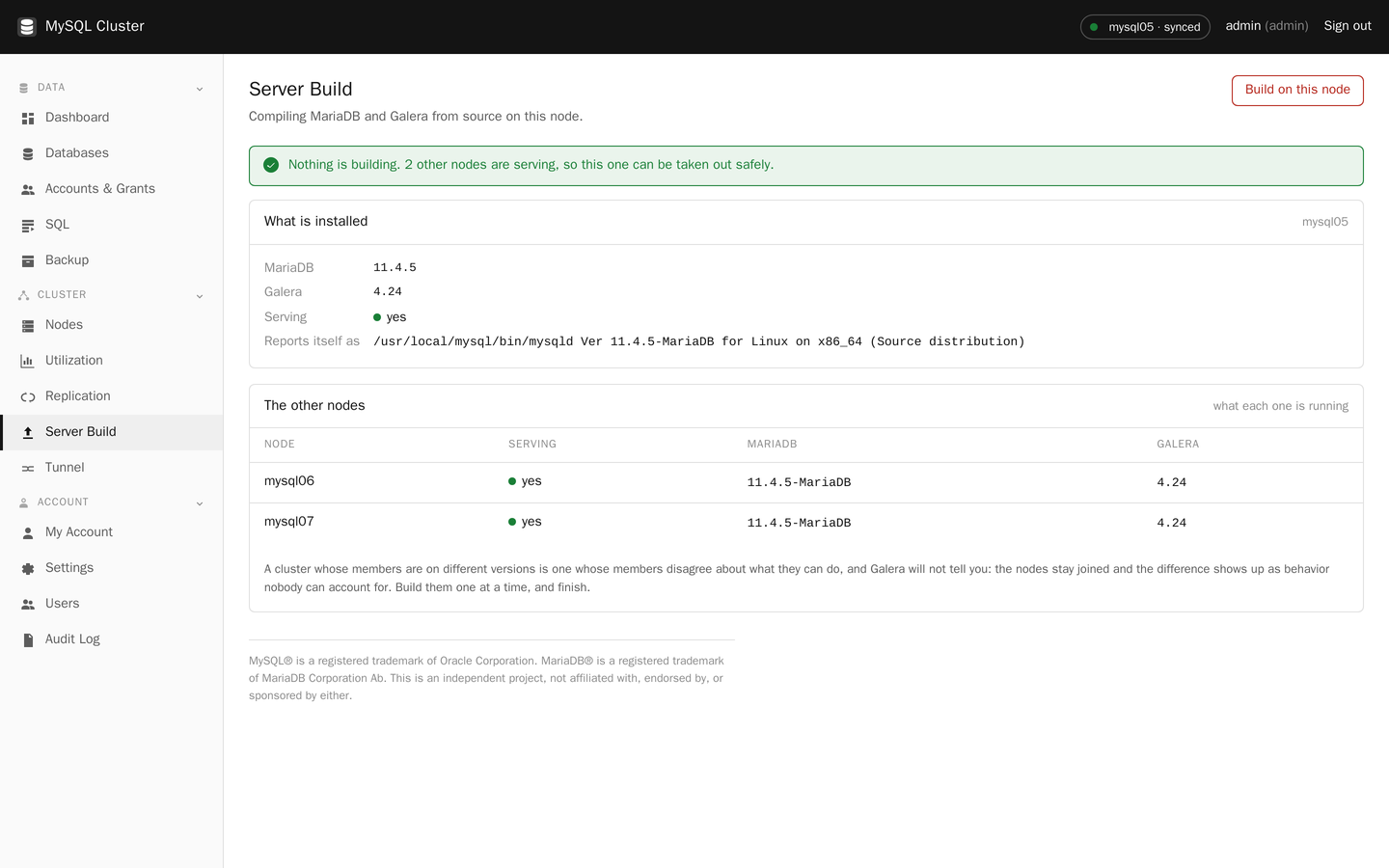Click the admin (admin) user label
1389x868 pixels.
(1266, 26)
